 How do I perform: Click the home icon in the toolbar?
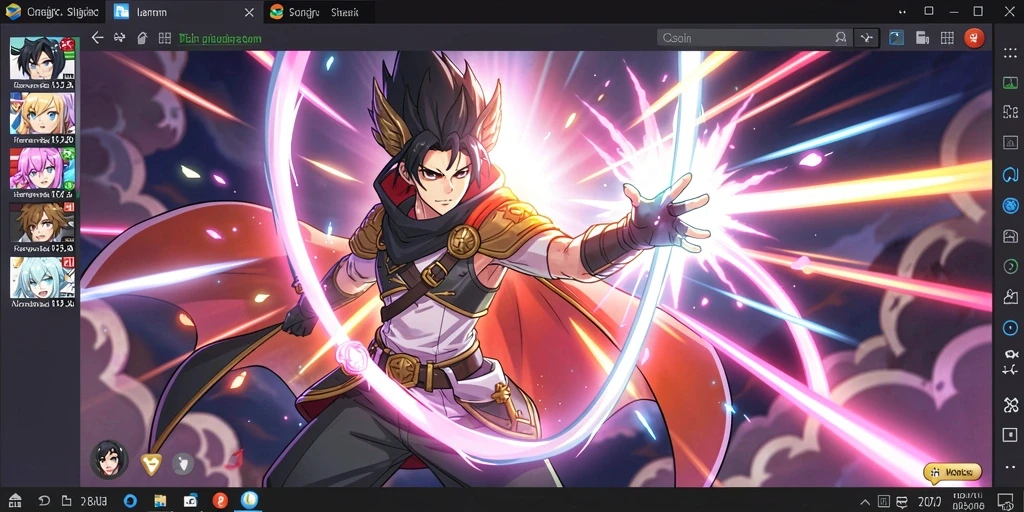pos(142,38)
